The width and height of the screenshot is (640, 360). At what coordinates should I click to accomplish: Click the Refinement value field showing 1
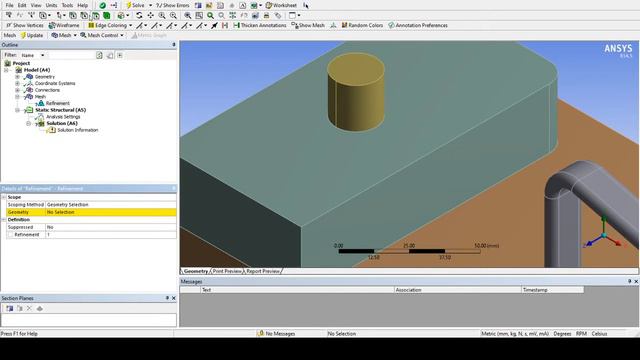click(111, 235)
